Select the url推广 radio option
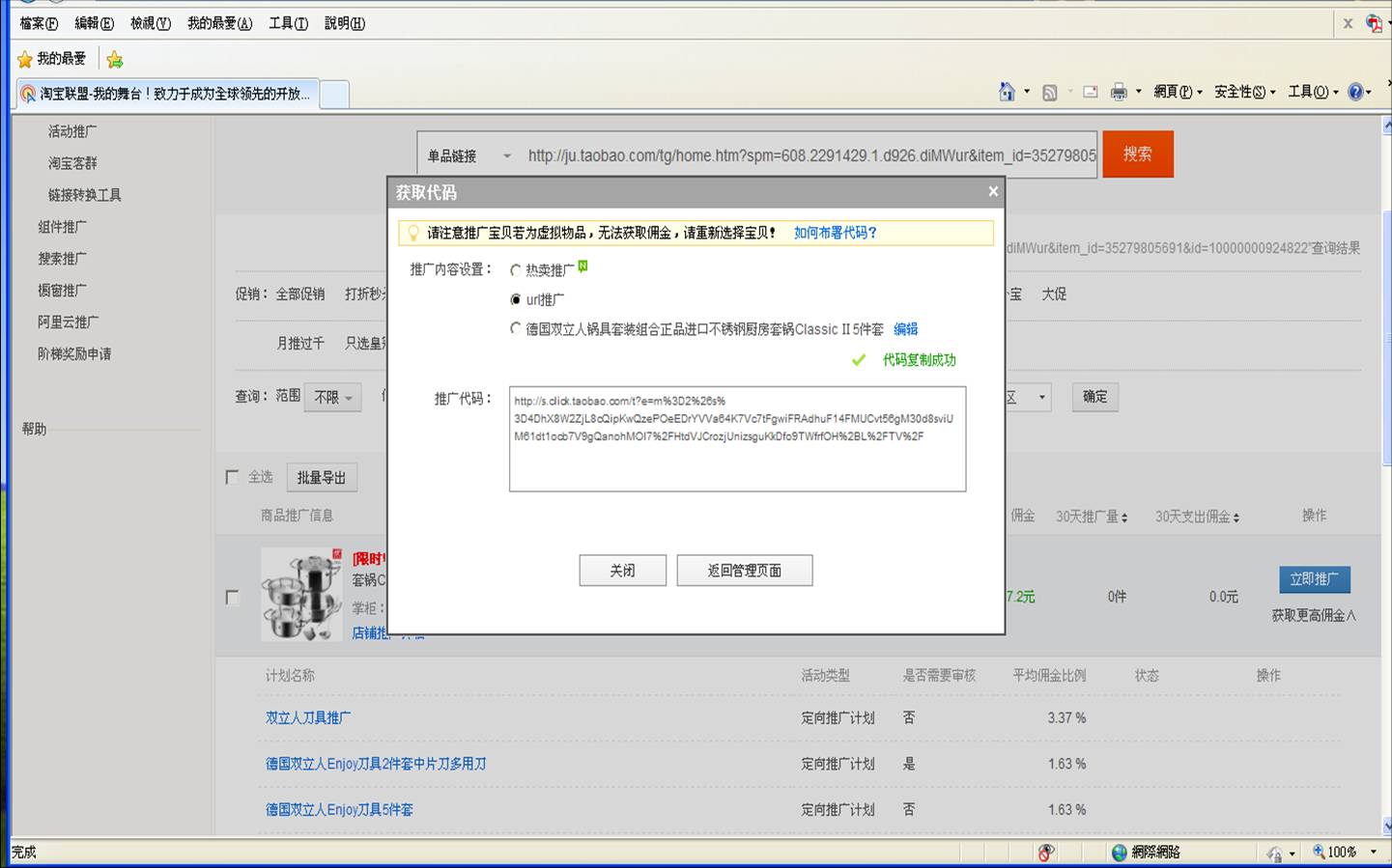The height and width of the screenshot is (868, 1392). tap(516, 300)
